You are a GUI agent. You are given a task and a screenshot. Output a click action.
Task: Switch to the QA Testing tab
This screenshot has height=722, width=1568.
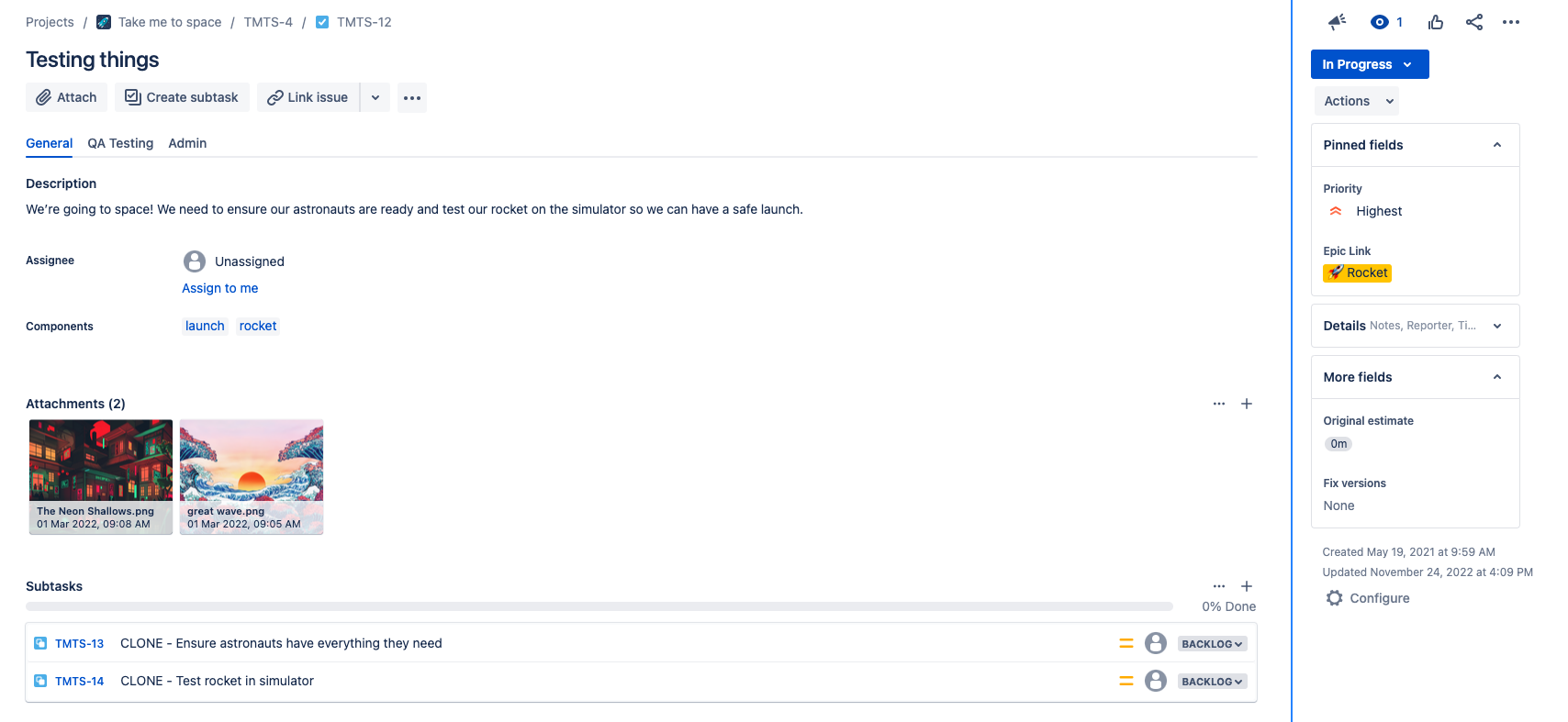(x=120, y=143)
